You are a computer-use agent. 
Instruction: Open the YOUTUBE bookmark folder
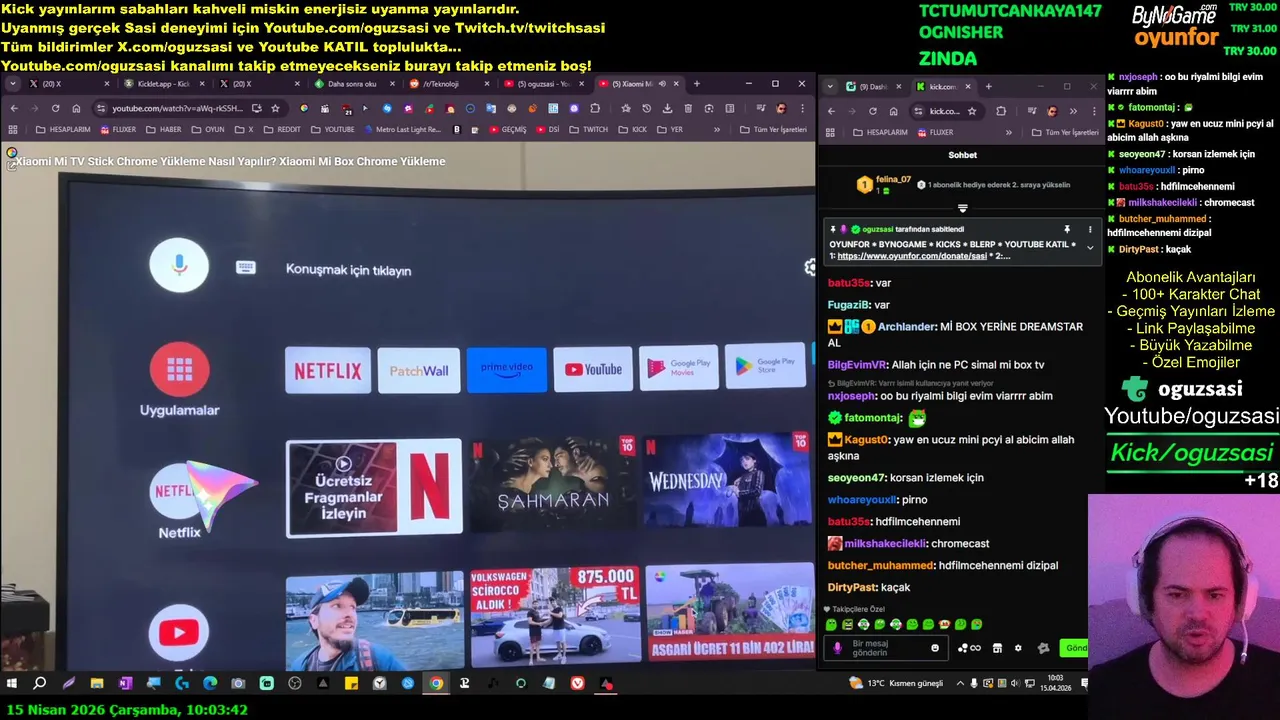(332, 129)
